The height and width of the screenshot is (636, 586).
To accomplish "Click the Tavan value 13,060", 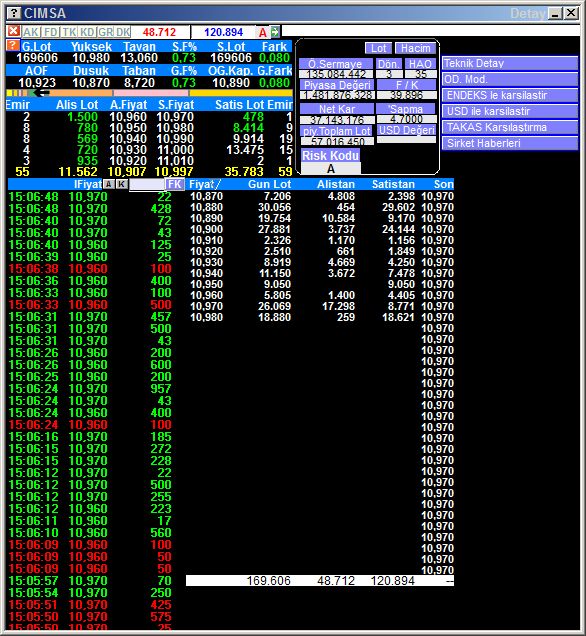I will coord(139,58).
